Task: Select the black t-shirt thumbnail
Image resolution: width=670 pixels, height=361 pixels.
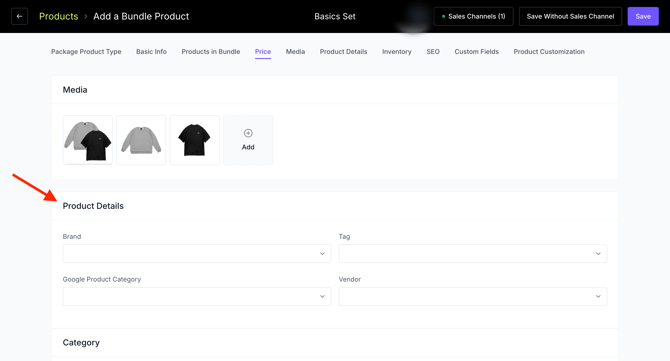Action: pyautogui.click(x=194, y=140)
